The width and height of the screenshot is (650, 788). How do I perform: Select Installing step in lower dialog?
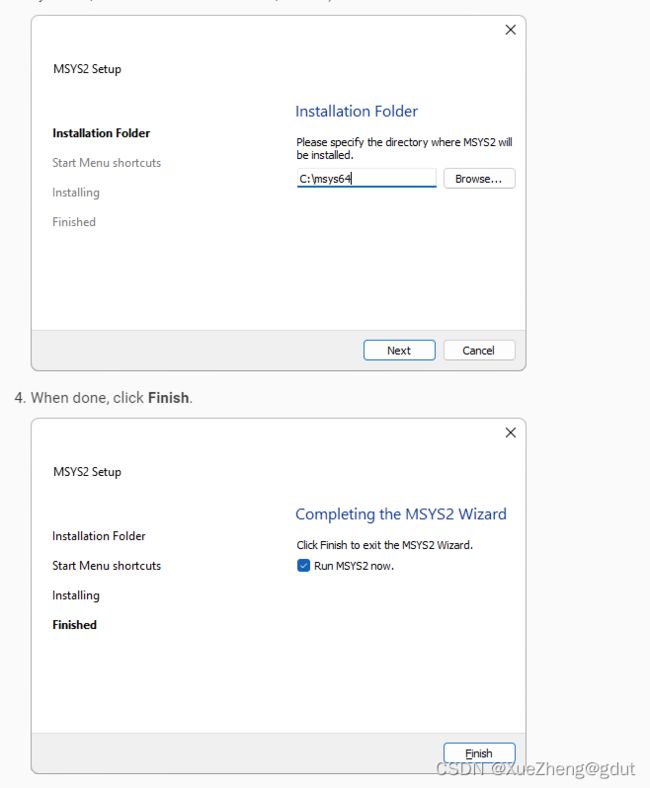point(76,595)
